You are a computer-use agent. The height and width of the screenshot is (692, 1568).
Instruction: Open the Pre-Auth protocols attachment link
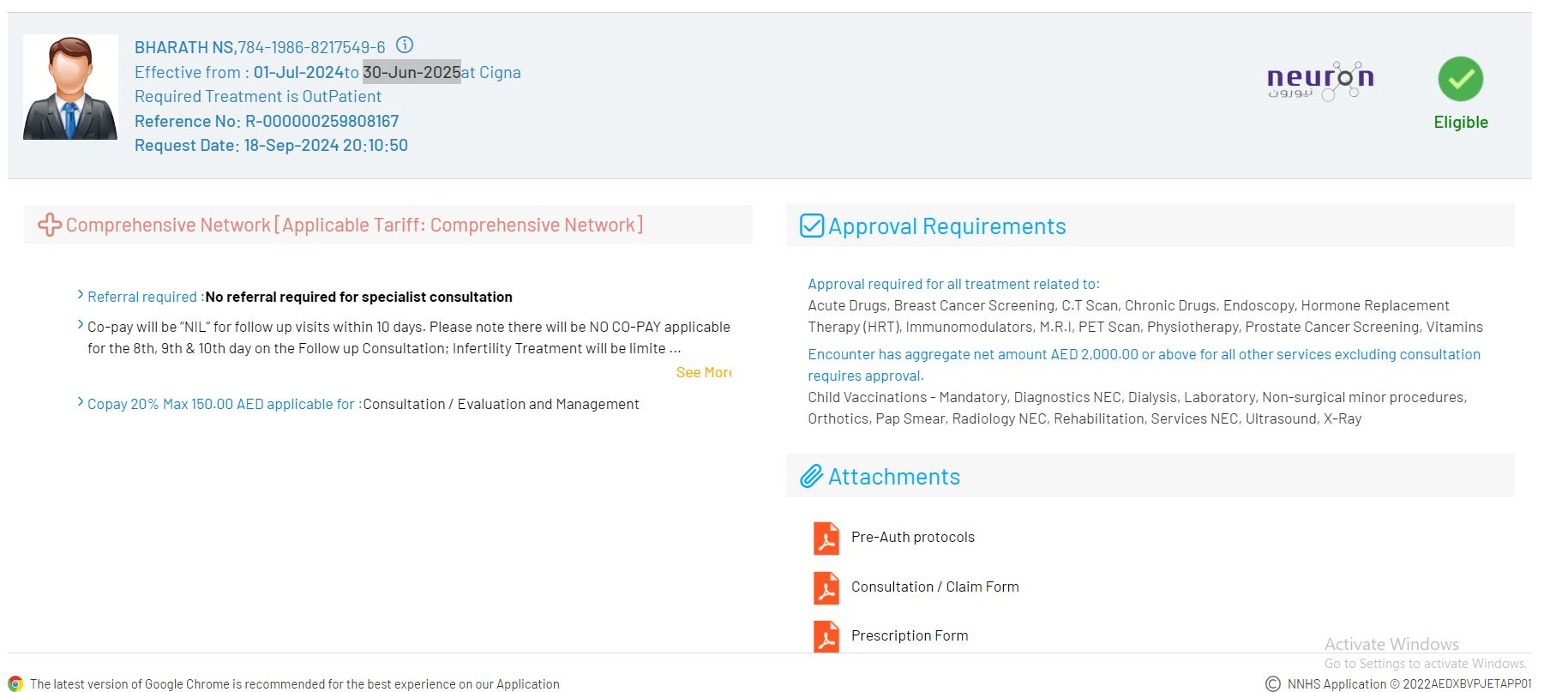point(913,537)
